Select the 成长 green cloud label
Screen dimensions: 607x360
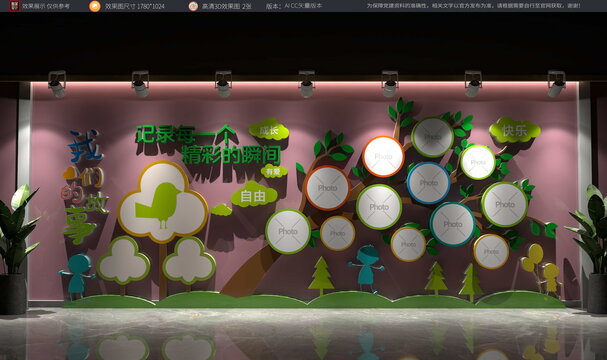(269, 130)
